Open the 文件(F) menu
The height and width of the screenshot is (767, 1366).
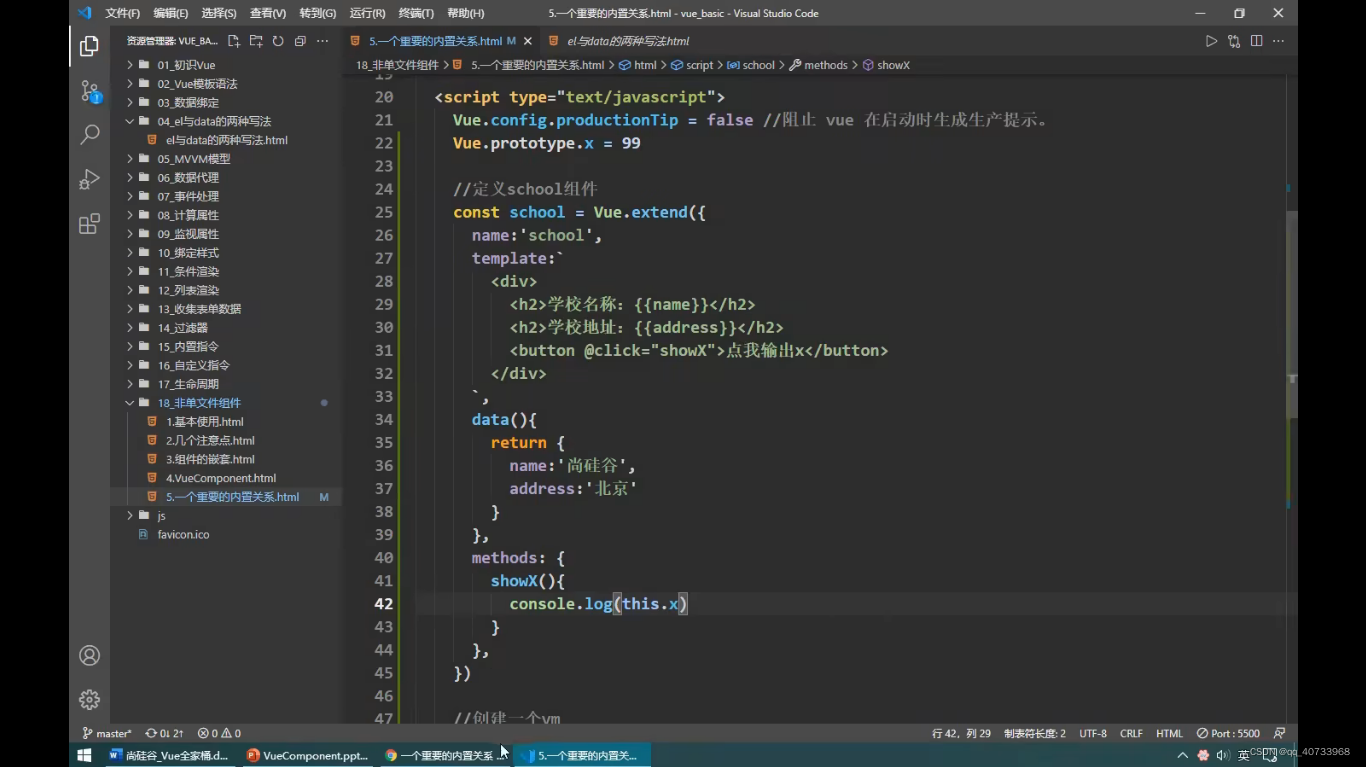pos(122,13)
